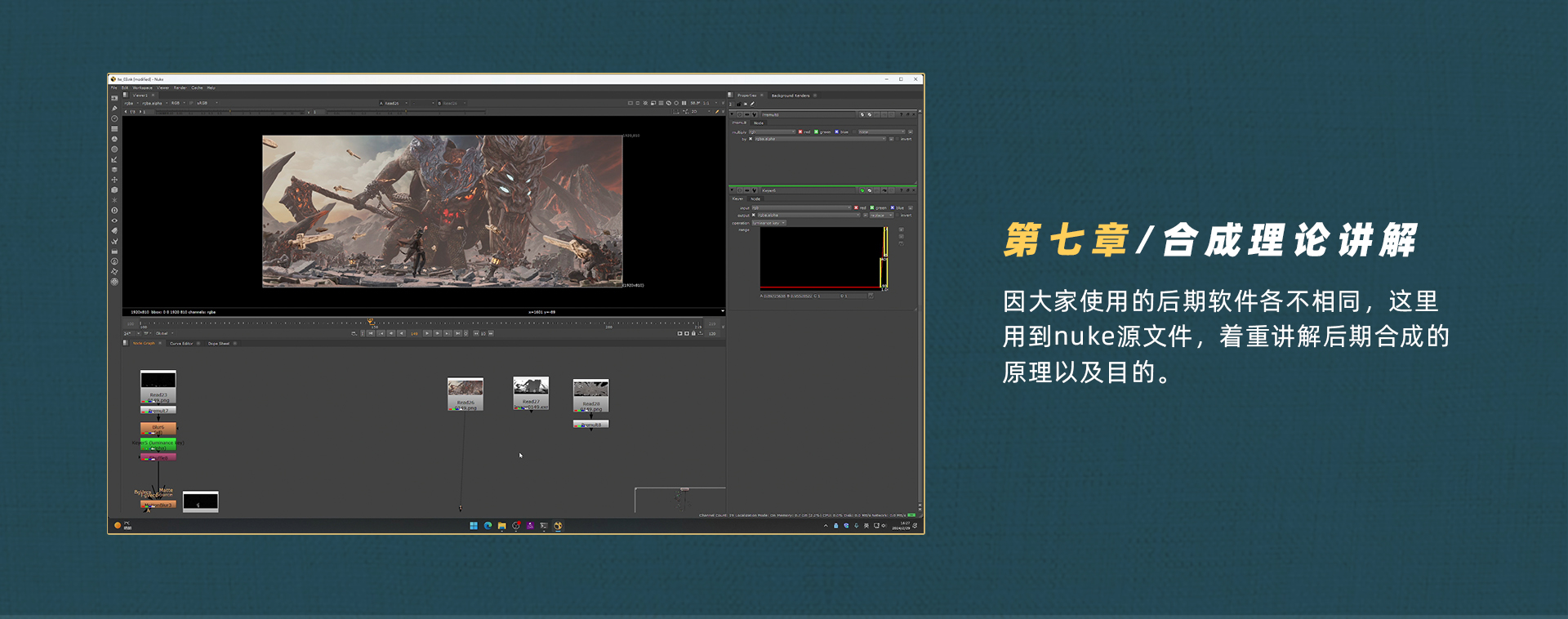
Task: Open the Transform nodes toolbar menu
Action: click(x=114, y=180)
